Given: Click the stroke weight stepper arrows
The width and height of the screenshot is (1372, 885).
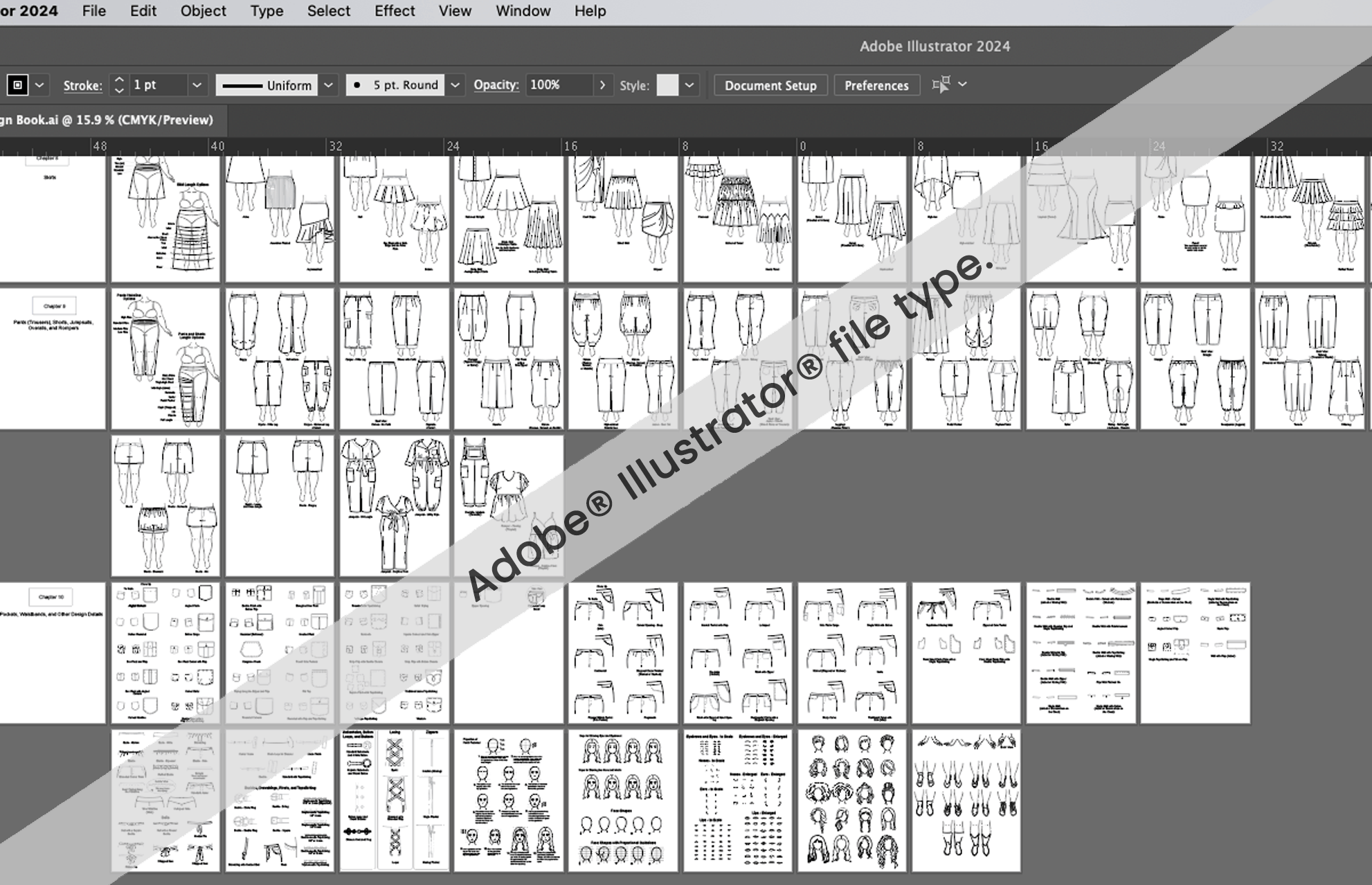Looking at the screenshot, I should click(119, 85).
